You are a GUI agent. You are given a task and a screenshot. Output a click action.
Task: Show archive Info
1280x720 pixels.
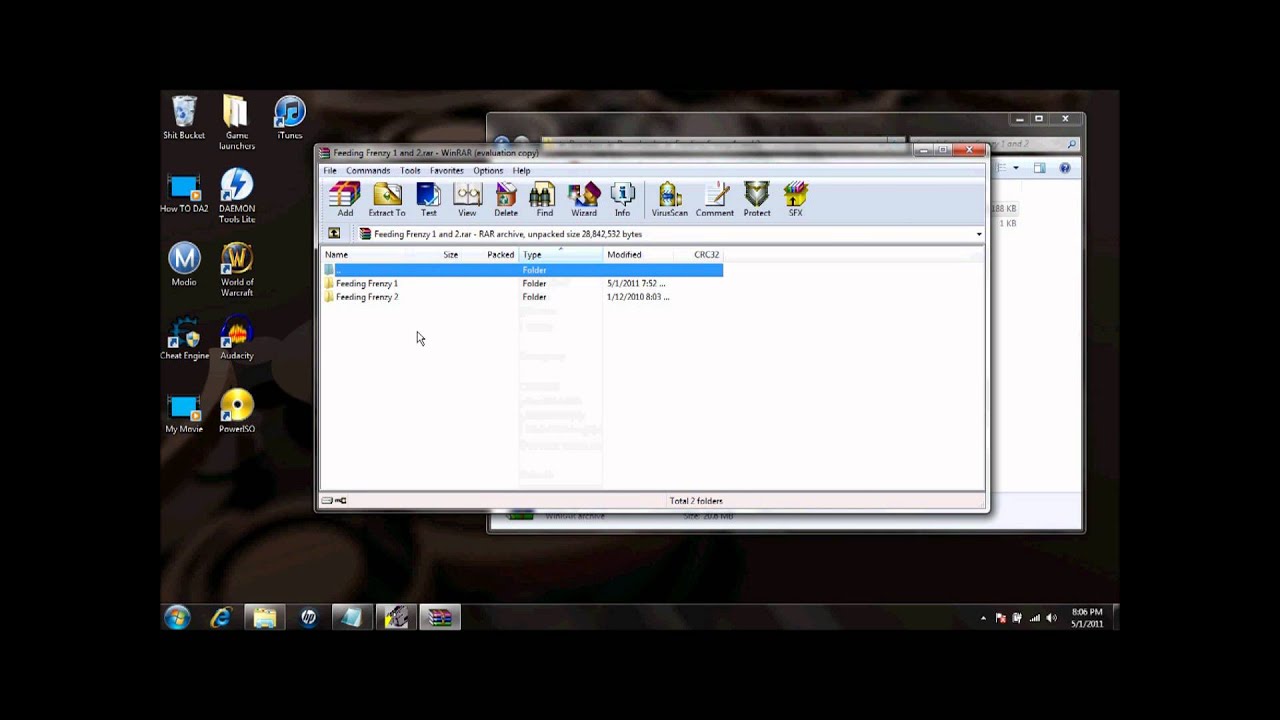click(x=622, y=200)
